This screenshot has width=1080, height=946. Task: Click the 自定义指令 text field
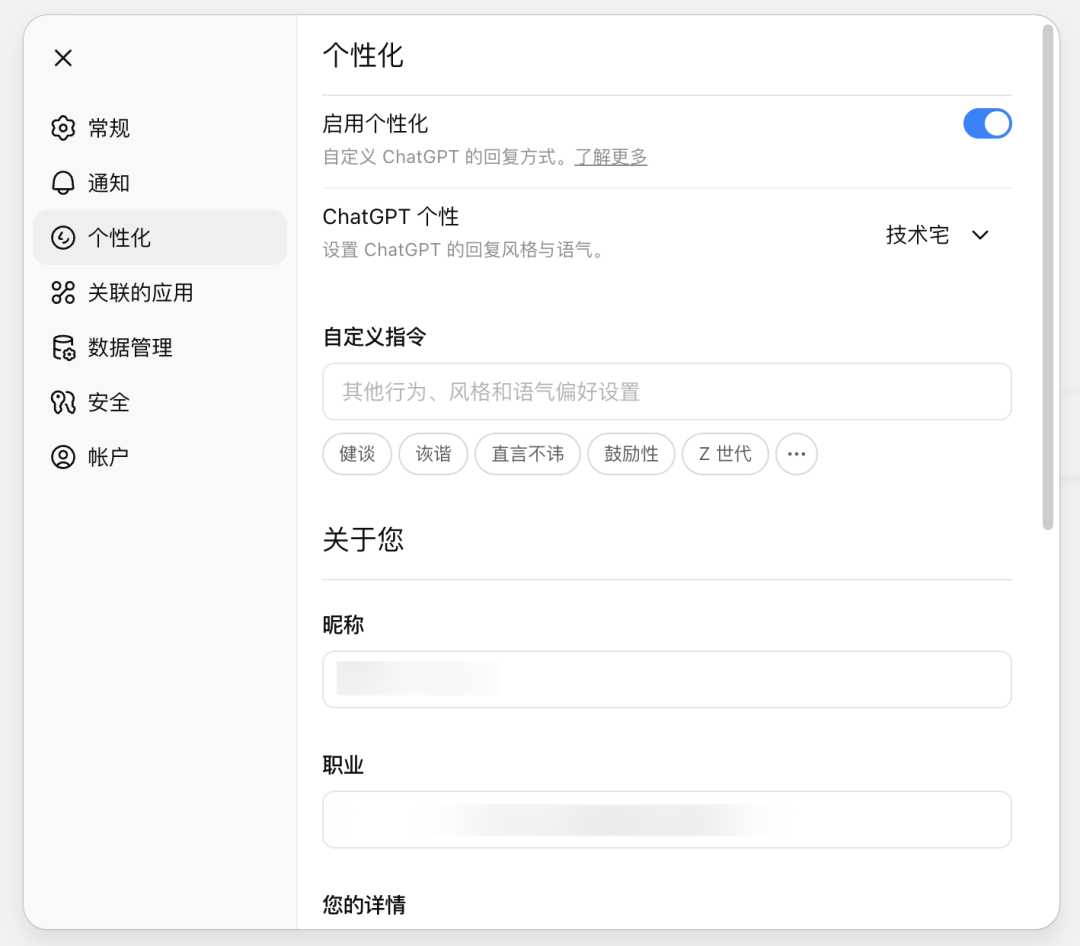click(x=666, y=392)
